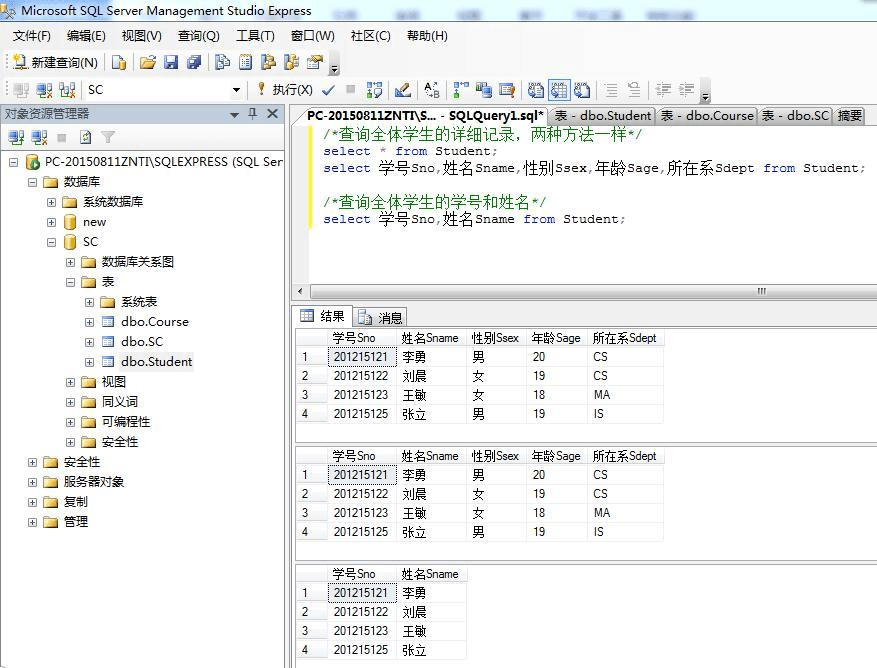Switch to the 摘要 tab

850,116
